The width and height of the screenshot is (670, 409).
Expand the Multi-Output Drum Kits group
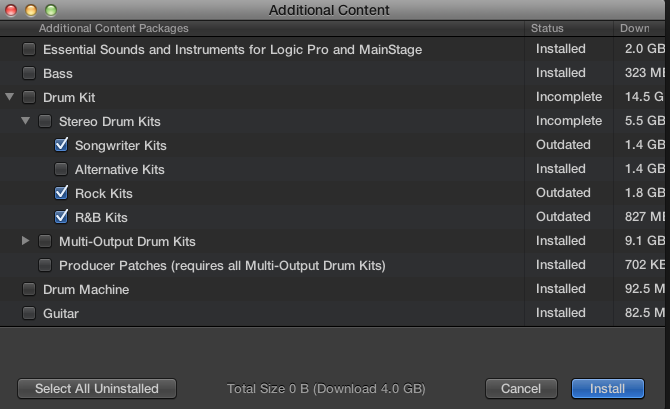coord(26,241)
